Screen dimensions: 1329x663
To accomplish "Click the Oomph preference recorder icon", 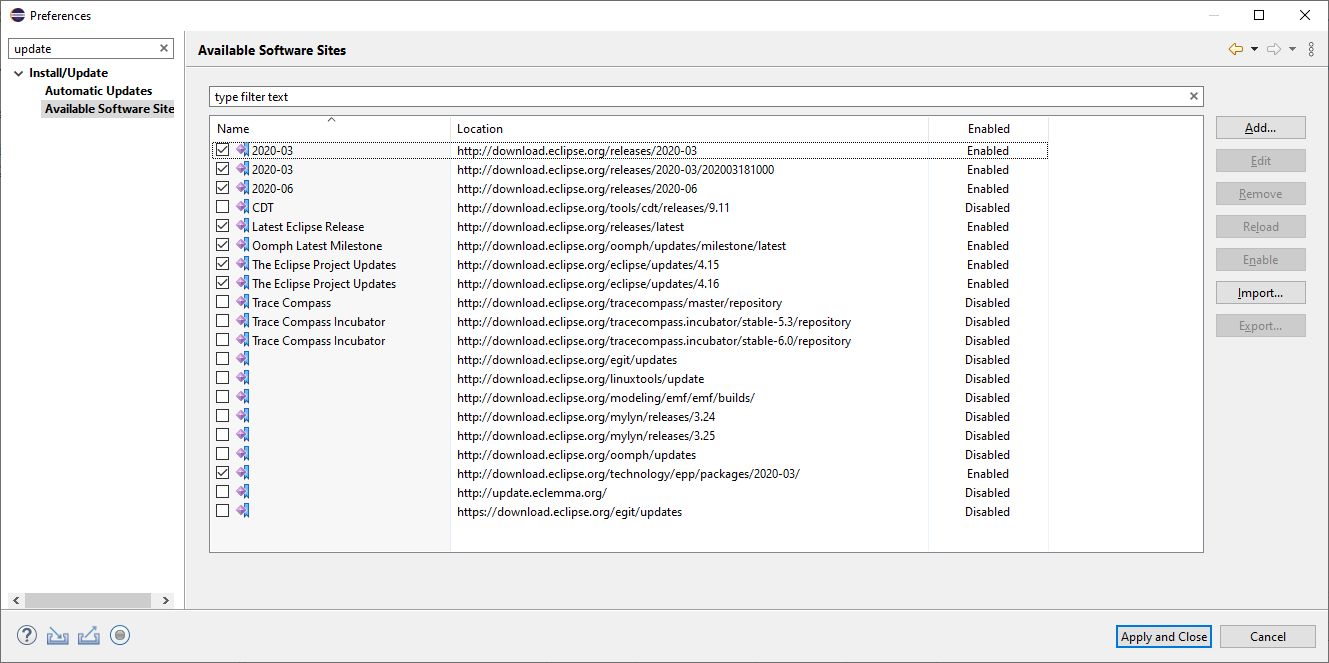I will (120, 635).
